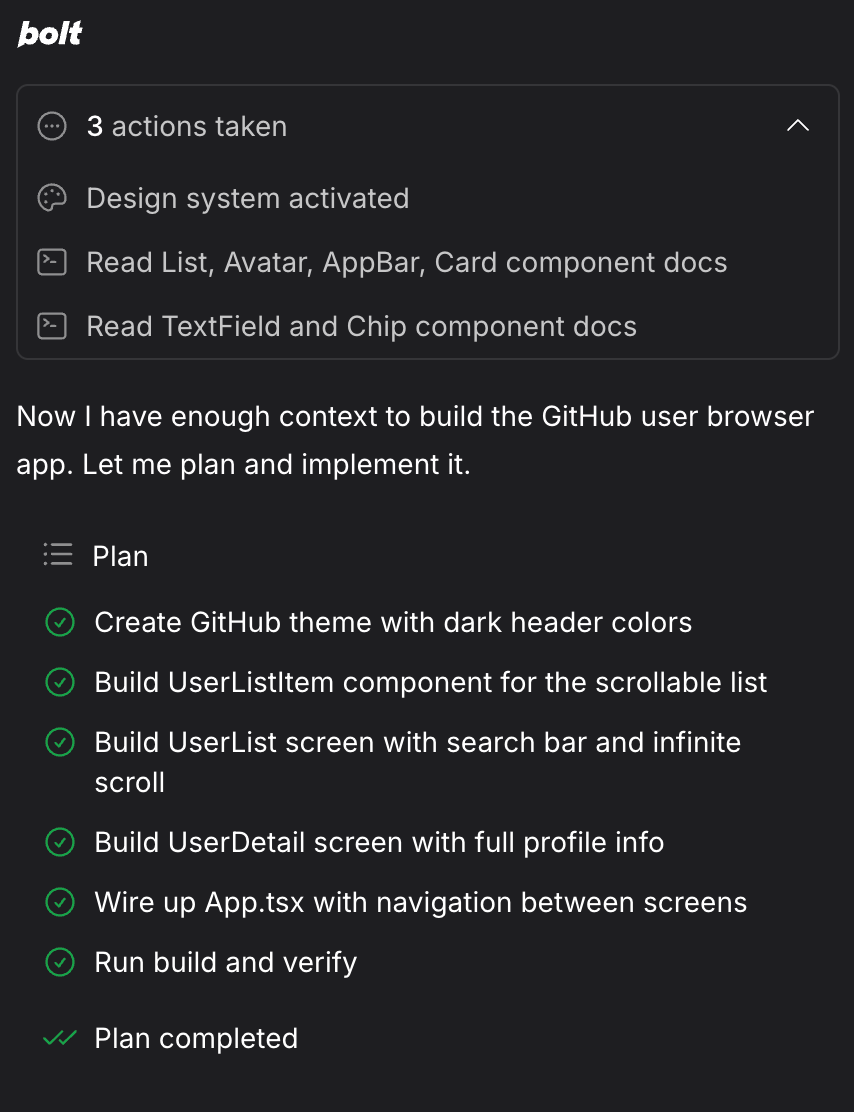
Task: Click the Plan list icon
Action: tap(57, 555)
